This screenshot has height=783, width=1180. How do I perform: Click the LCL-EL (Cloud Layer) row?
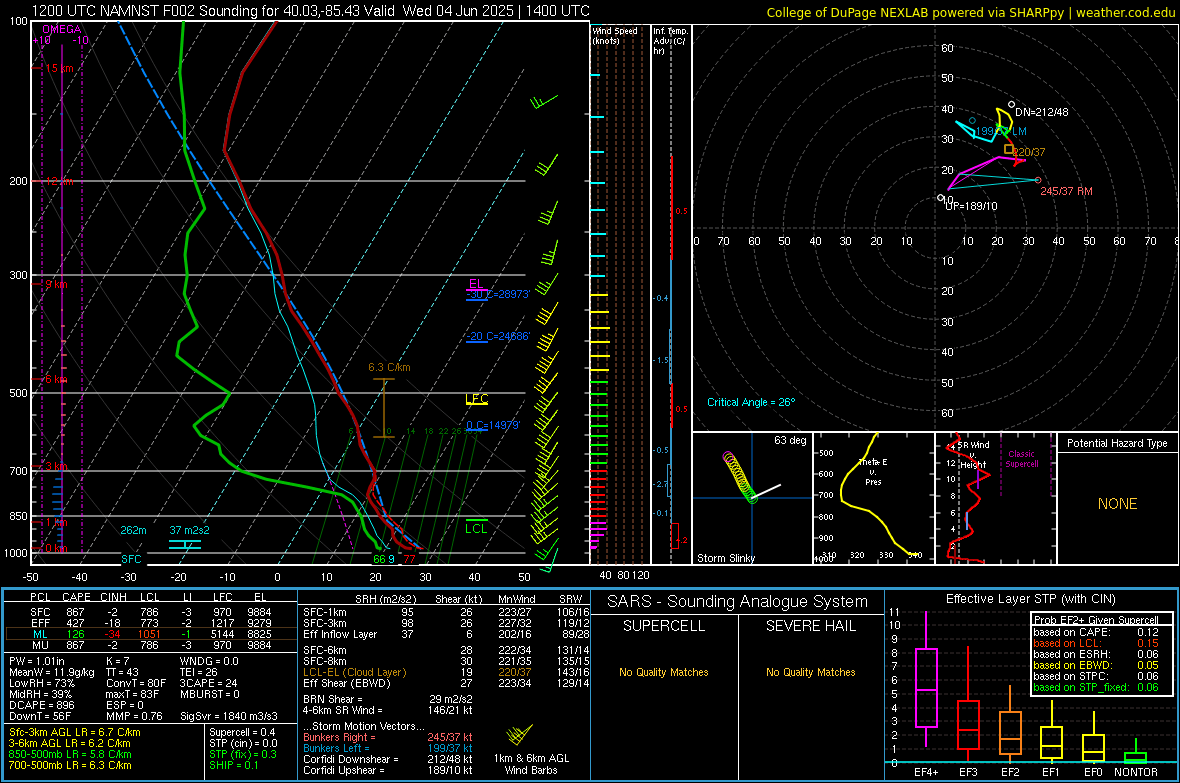[446, 672]
